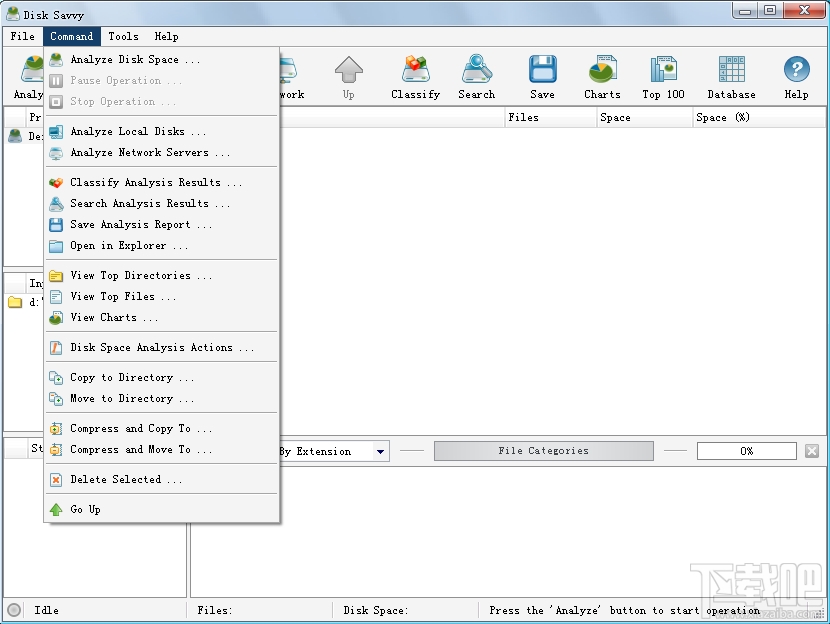Choose Compress and Move To entry

[x=162, y=450]
